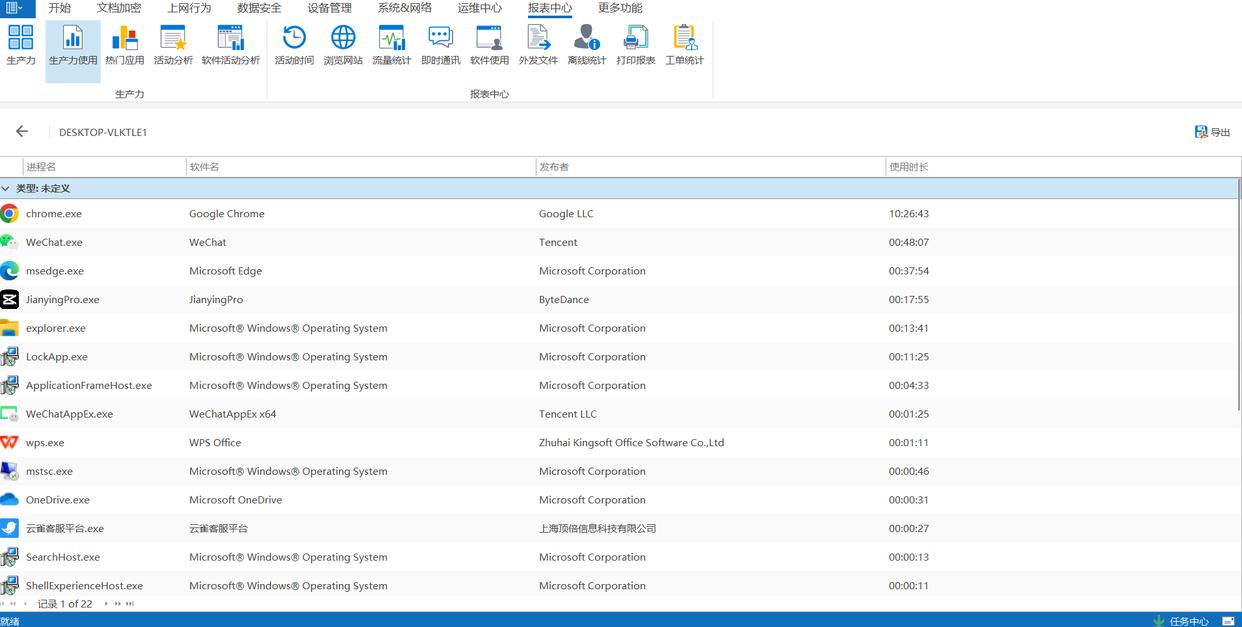View the 流量统计 report

tap(391, 45)
